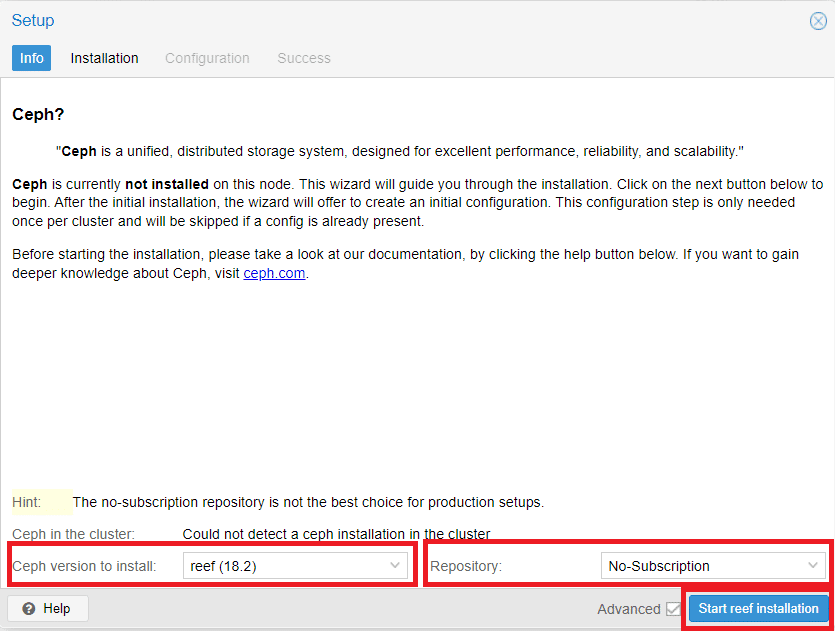Click the 'Repository:' field label
836x631 pixels.
click(466, 566)
